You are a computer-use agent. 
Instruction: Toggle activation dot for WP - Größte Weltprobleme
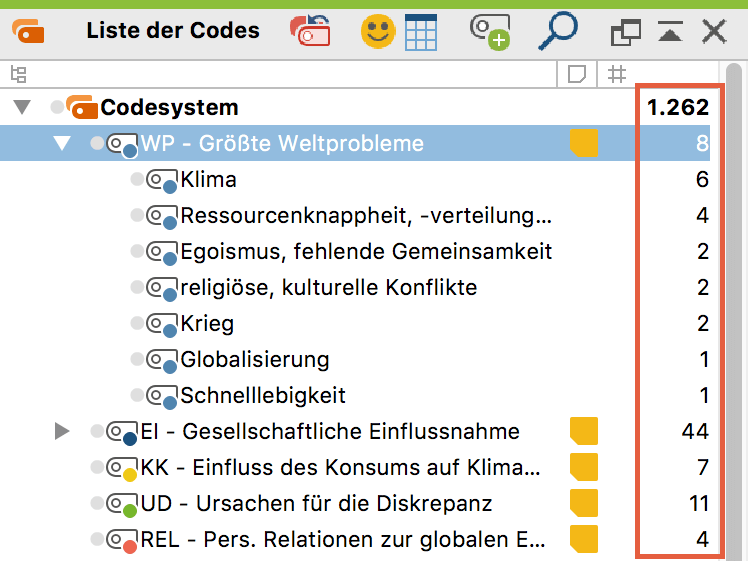click(97, 143)
